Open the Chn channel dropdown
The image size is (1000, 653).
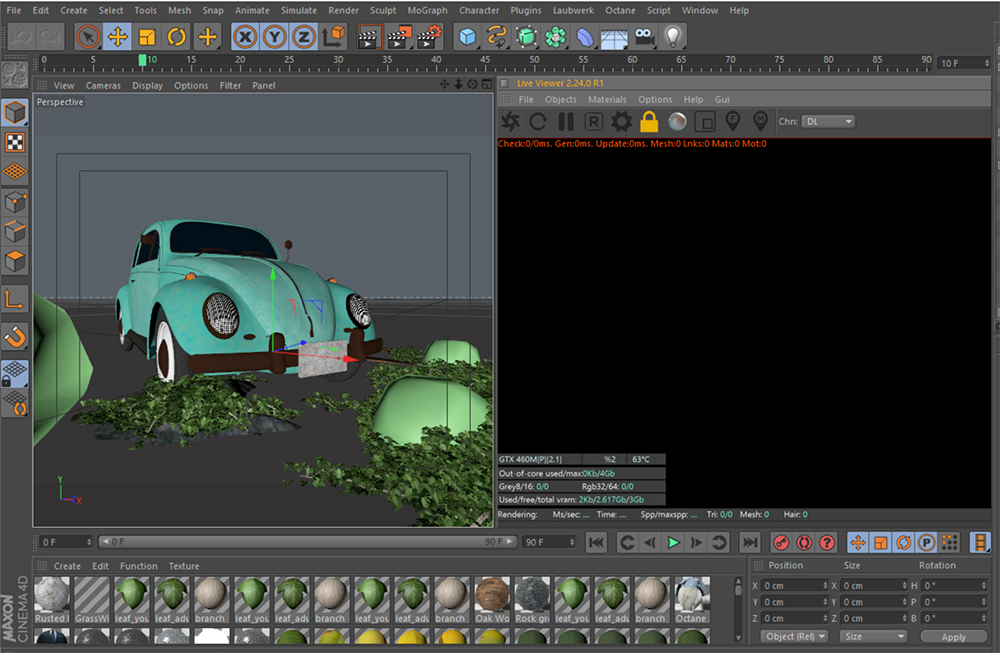[829, 121]
